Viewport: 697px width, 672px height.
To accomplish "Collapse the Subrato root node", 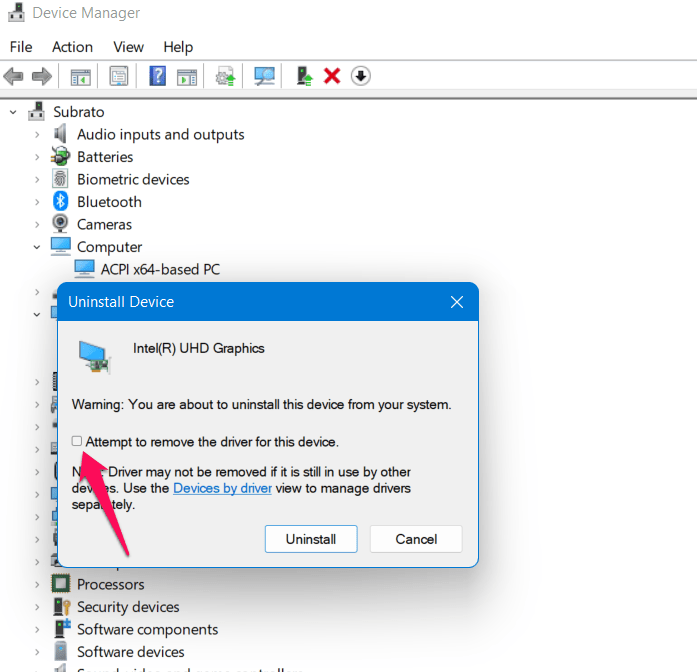I will pos(13,112).
